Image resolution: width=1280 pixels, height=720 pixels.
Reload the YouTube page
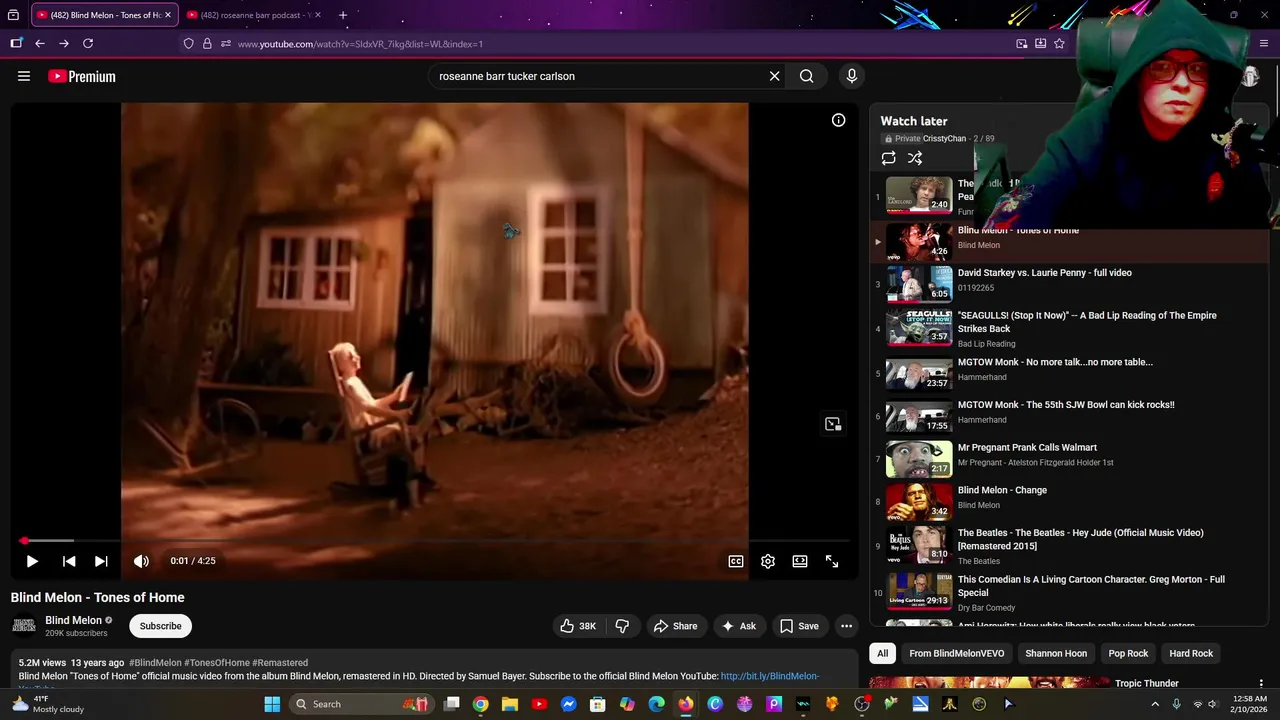click(88, 44)
